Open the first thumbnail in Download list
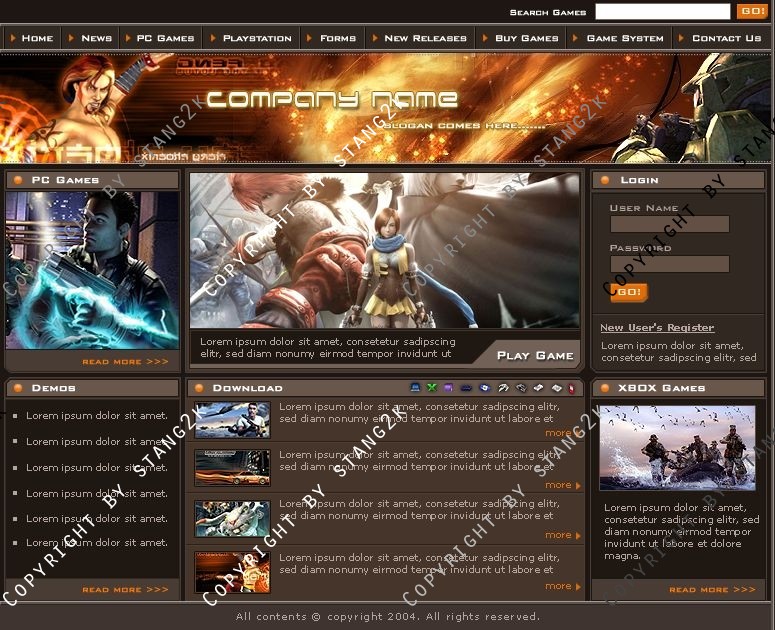 (x=232, y=420)
